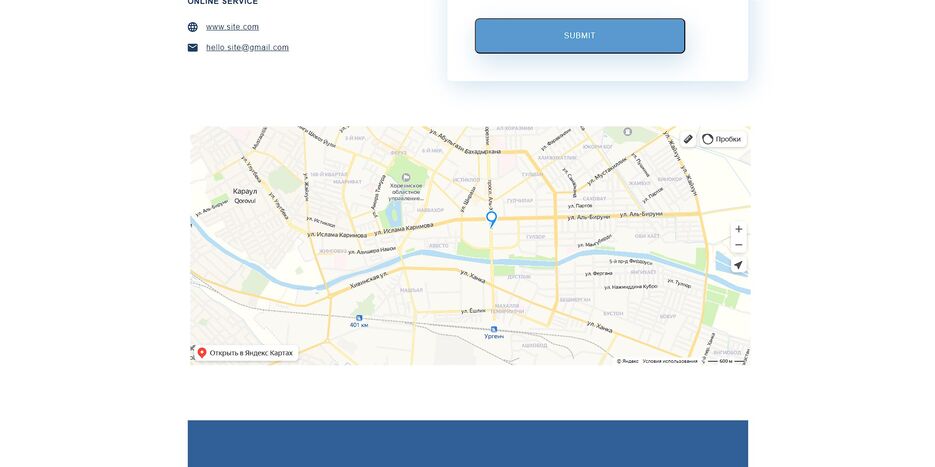Click the Караул Qorovul place label
This screenshot has width=935, height=467.
245,196
